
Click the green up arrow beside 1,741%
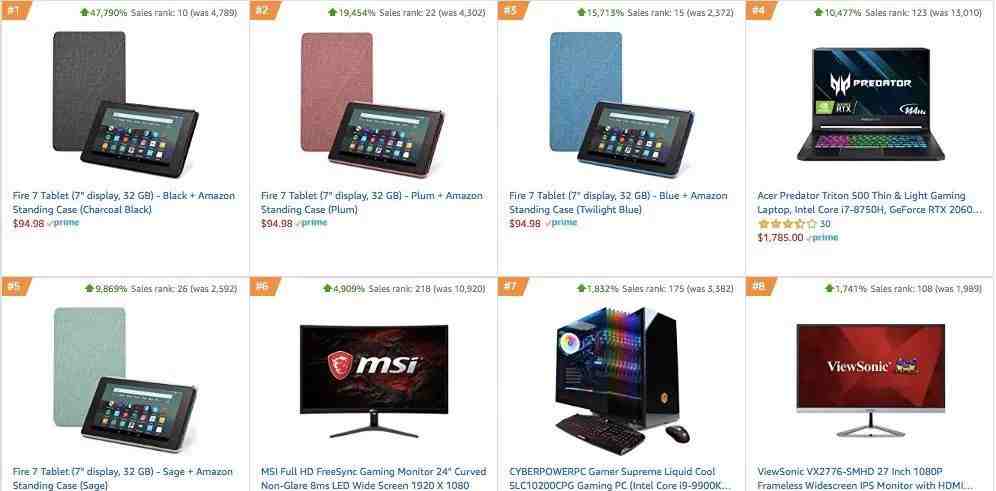point(829,288)
